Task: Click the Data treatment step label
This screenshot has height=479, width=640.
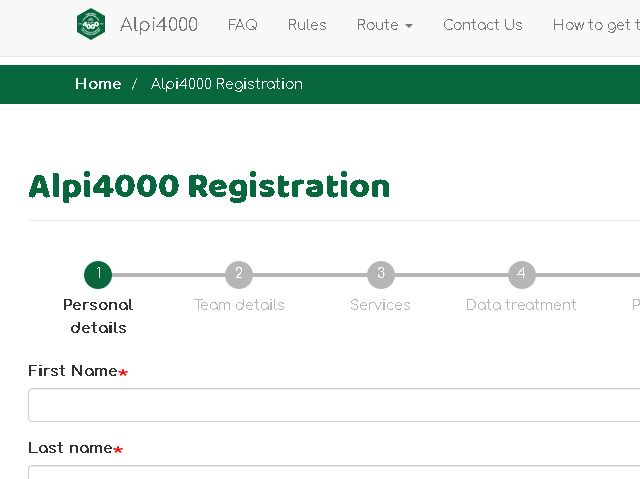Action: (521, 305)
